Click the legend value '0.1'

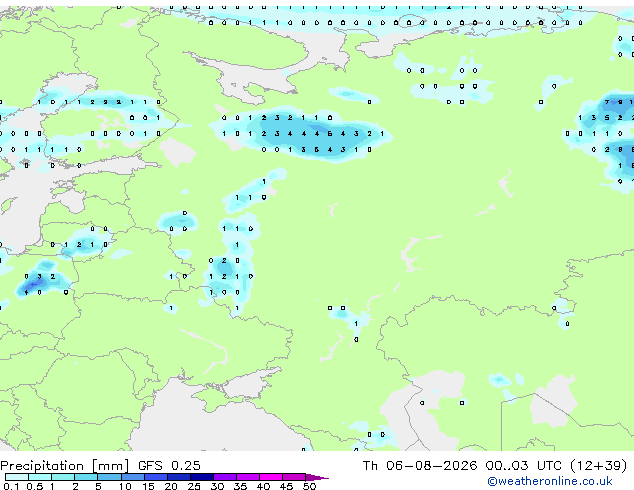(x=11, y=486)
